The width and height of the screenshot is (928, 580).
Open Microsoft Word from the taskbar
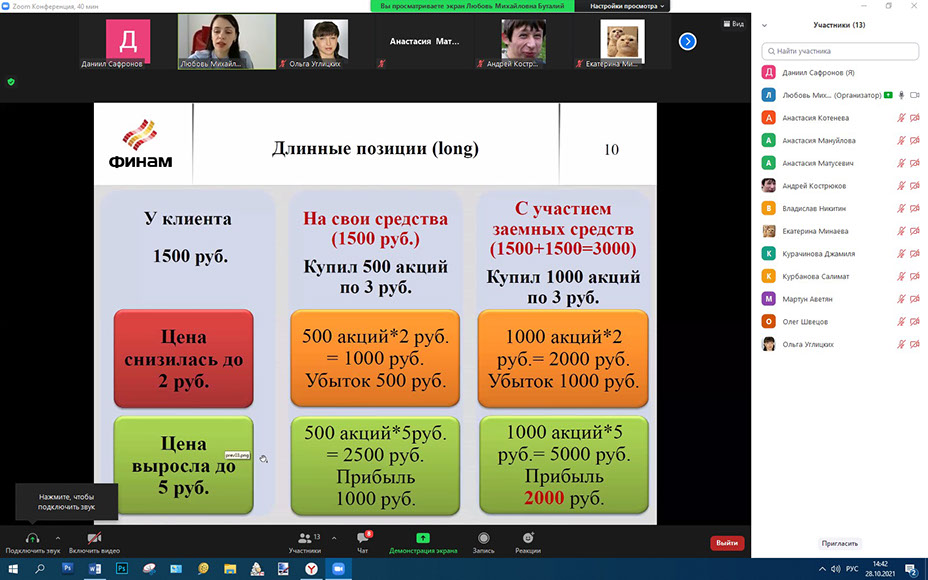pyautogui.click(x=95, y=568)
